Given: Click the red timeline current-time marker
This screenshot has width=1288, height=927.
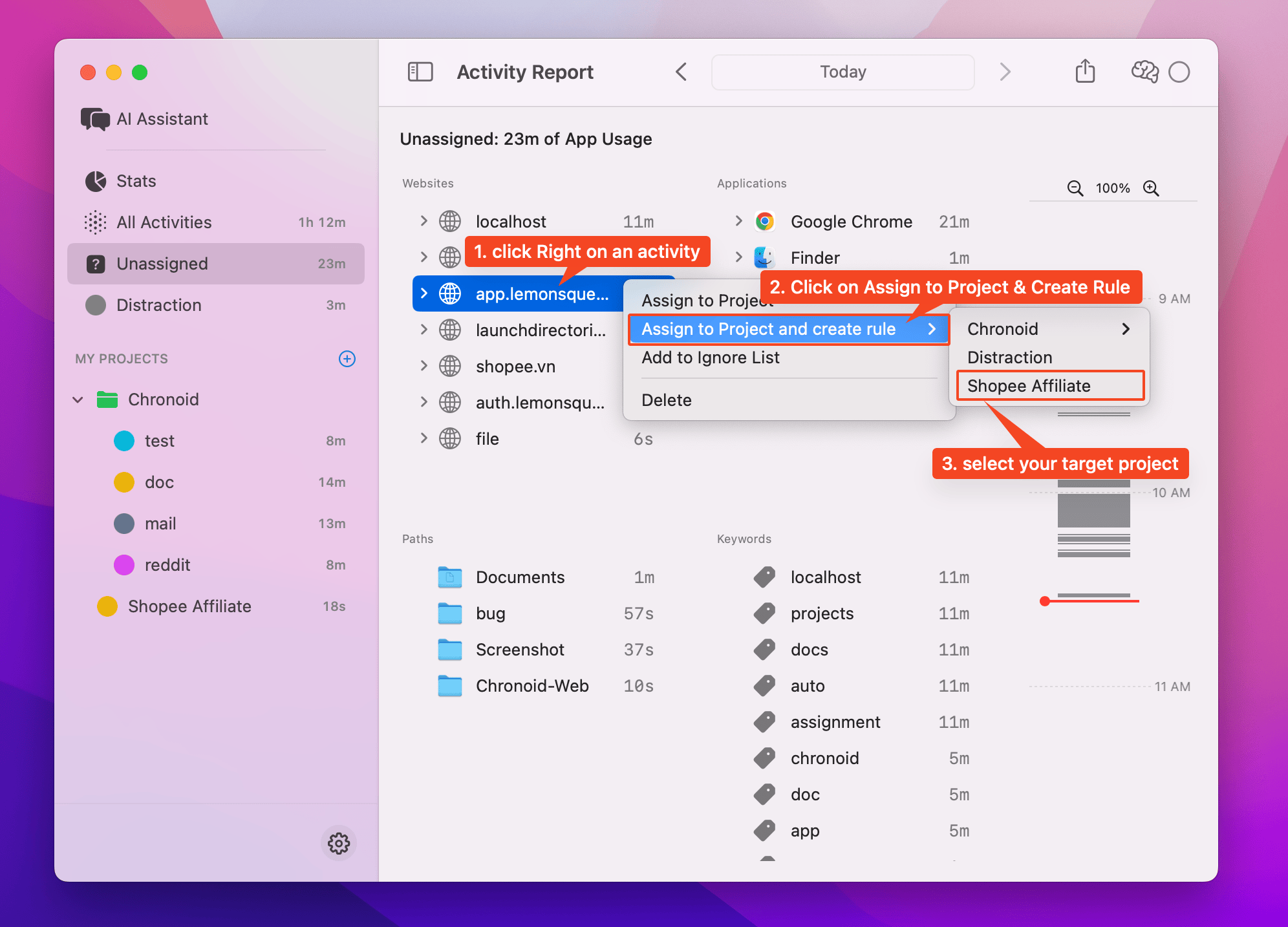Looking at the screenshot, I should click(1044, 601).
